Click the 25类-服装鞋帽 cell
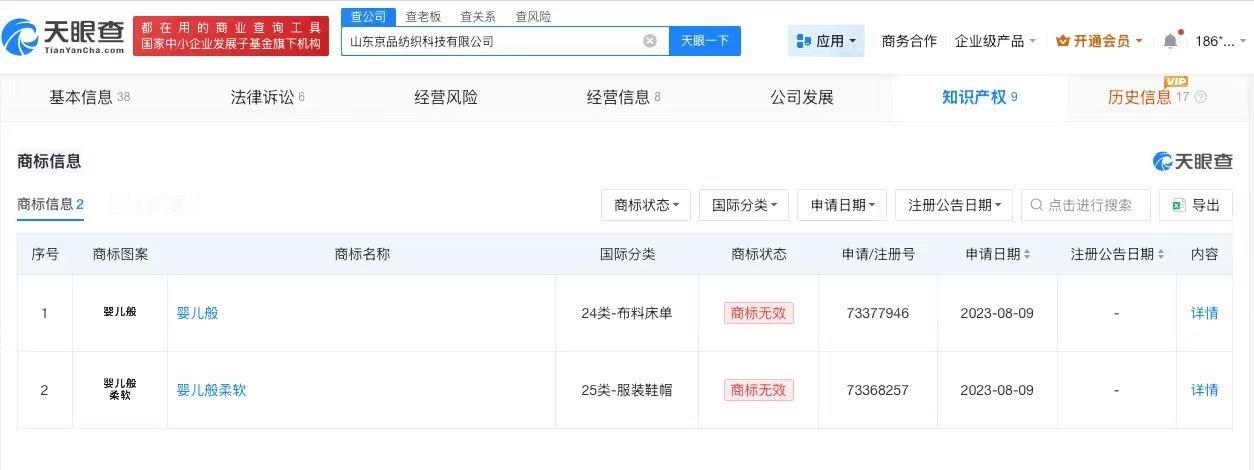This screenshot has width=1254, height=470. click(627, 390)
